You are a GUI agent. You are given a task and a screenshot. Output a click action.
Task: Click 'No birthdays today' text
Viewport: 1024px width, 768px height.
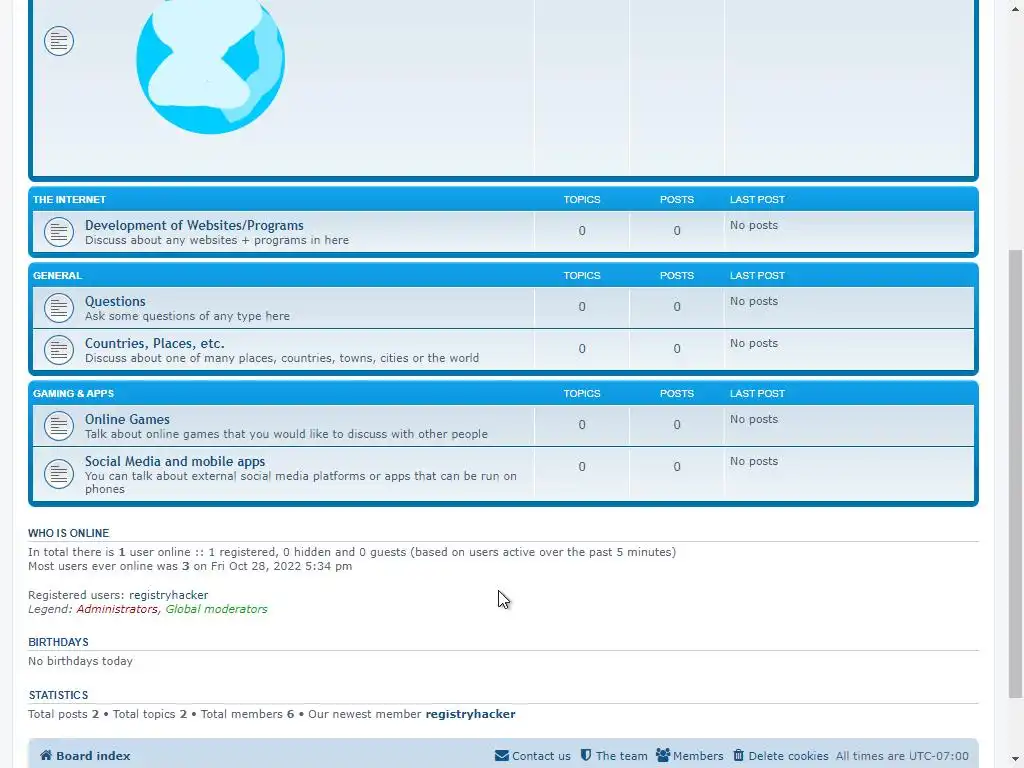[x=80, y=661]
